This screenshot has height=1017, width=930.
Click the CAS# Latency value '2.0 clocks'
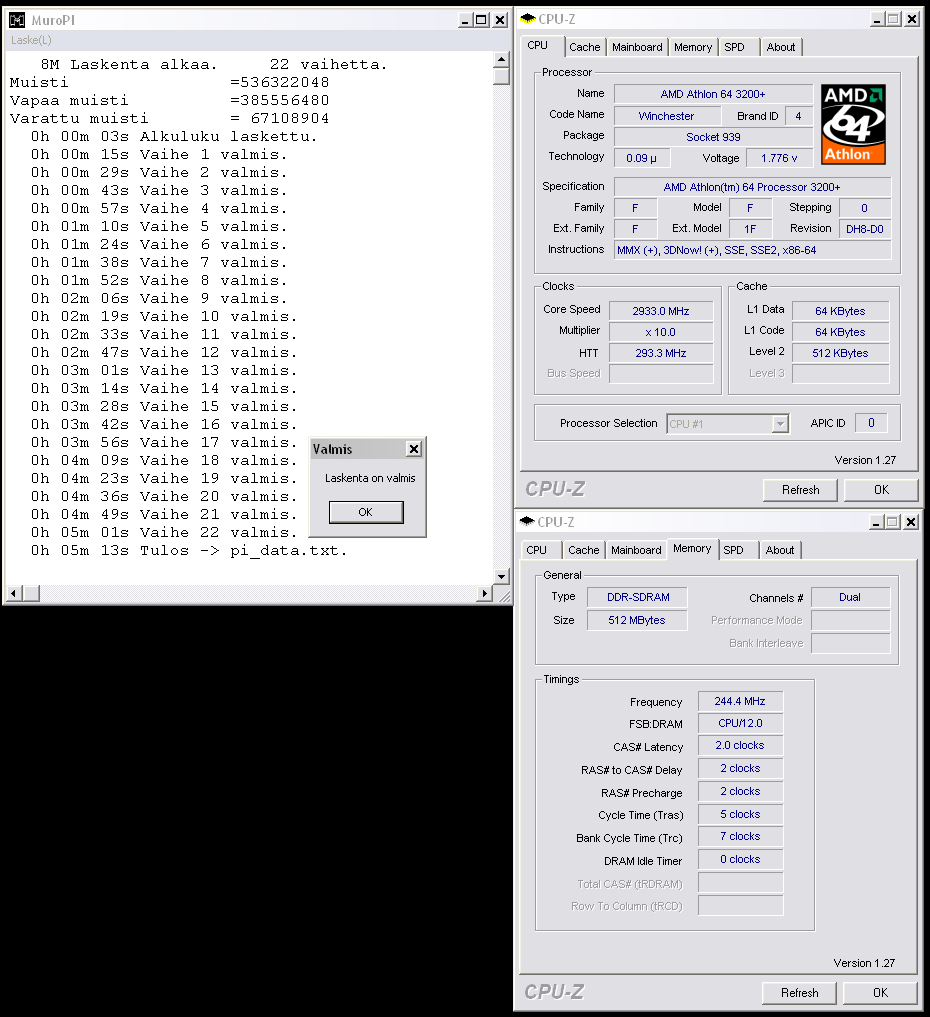(x=740, y=745)
